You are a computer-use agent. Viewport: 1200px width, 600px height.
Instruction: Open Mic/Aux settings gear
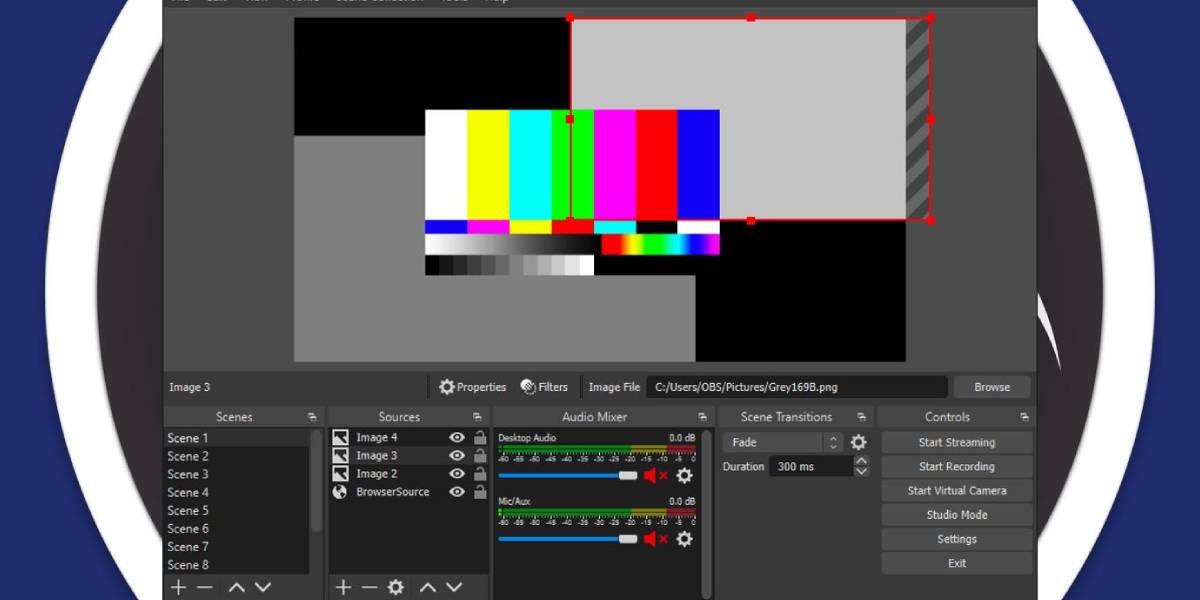(x=684, y=539)
